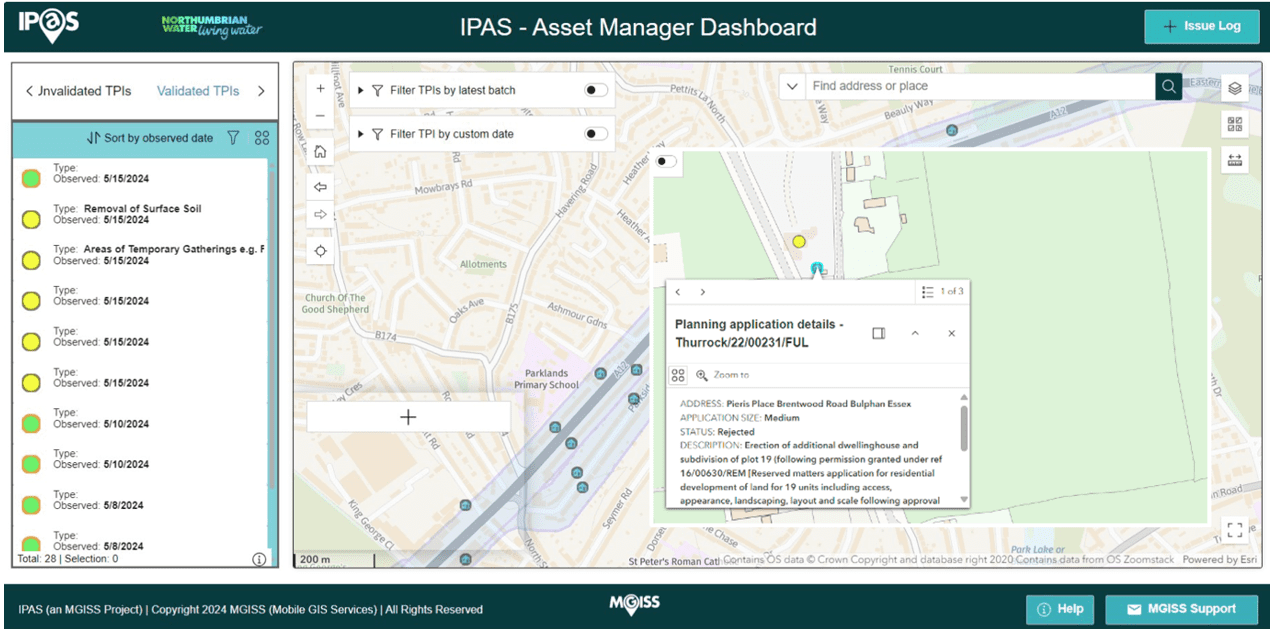Open the basemap gallery grid icon

pyautogui.click(x=1235, y=123)
